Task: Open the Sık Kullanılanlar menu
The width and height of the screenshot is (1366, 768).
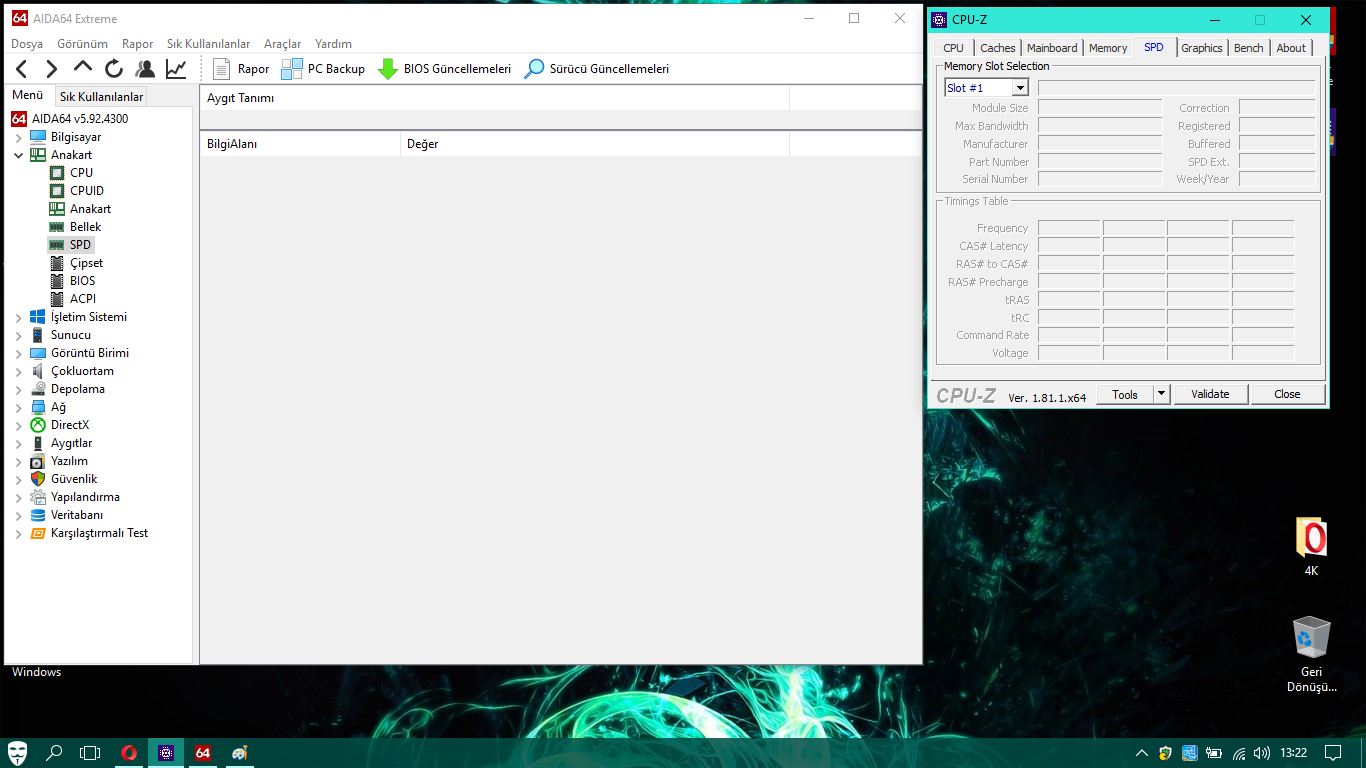Action: [208, 44]
